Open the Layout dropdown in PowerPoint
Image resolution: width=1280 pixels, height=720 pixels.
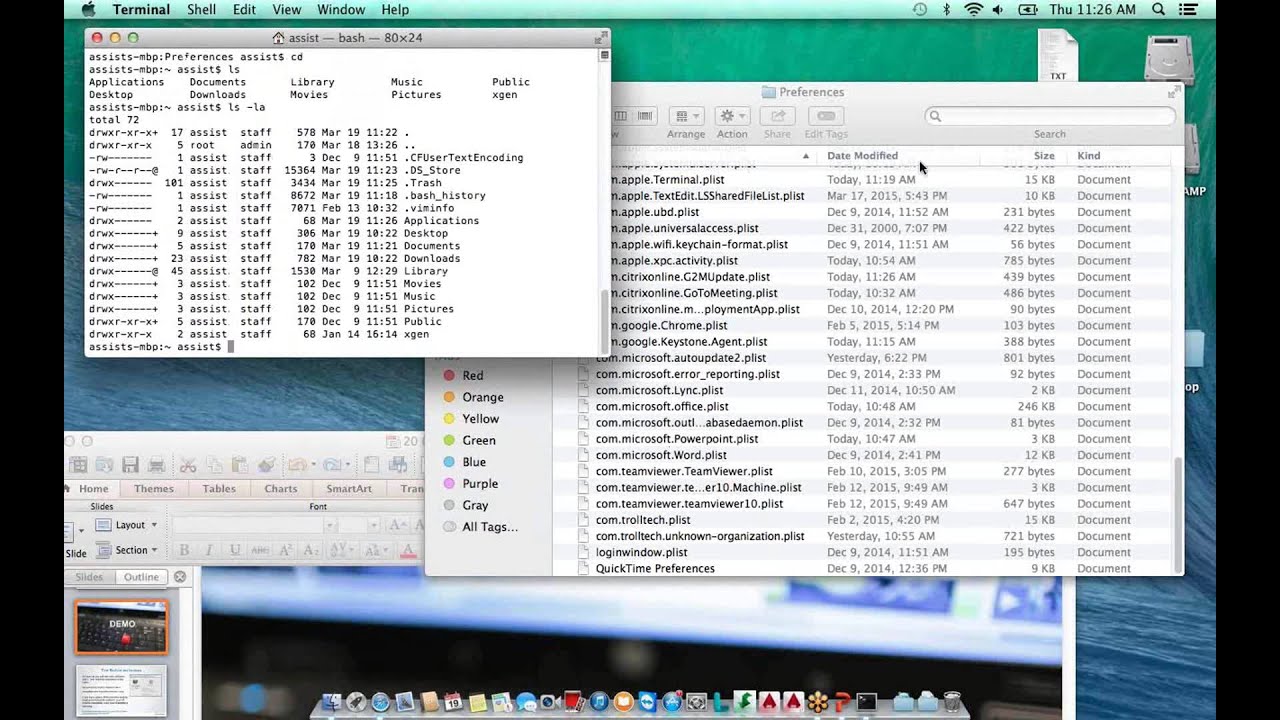[x=127, y=525]
